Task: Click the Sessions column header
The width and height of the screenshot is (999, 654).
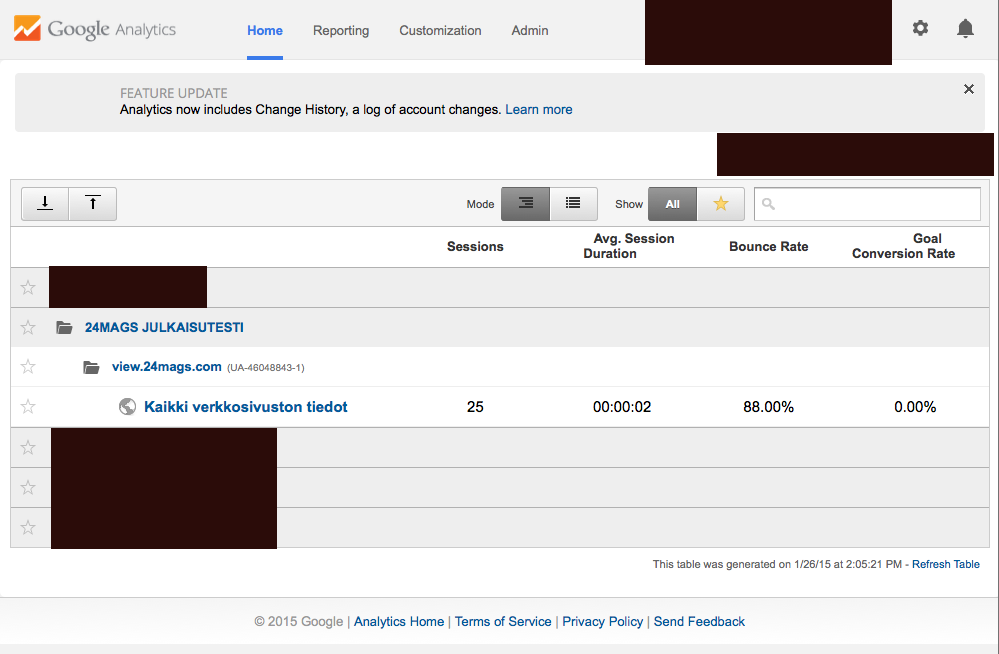Action: pyautogui.click(x=475, y=247)
